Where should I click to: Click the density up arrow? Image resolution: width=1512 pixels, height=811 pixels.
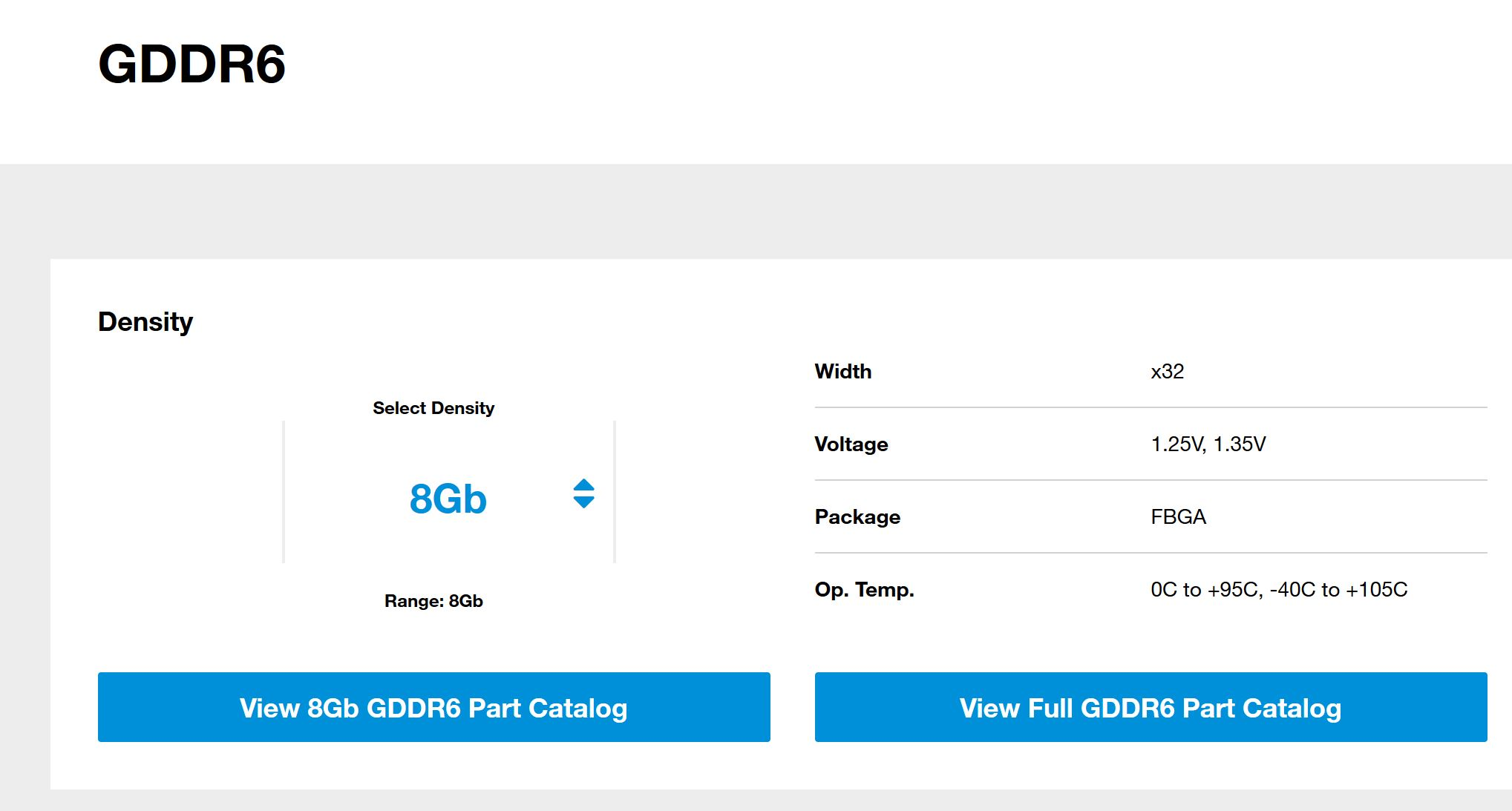(584, 485)
